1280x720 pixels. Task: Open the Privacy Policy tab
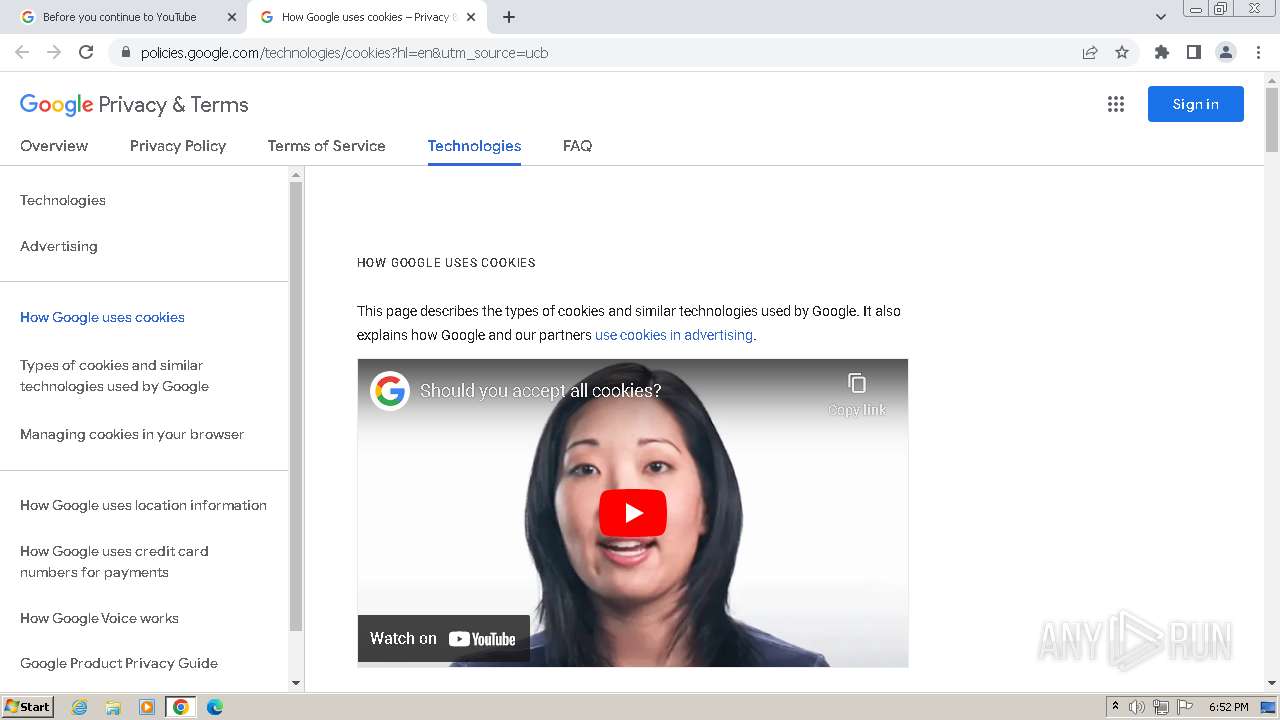click(x=178, y=146)
